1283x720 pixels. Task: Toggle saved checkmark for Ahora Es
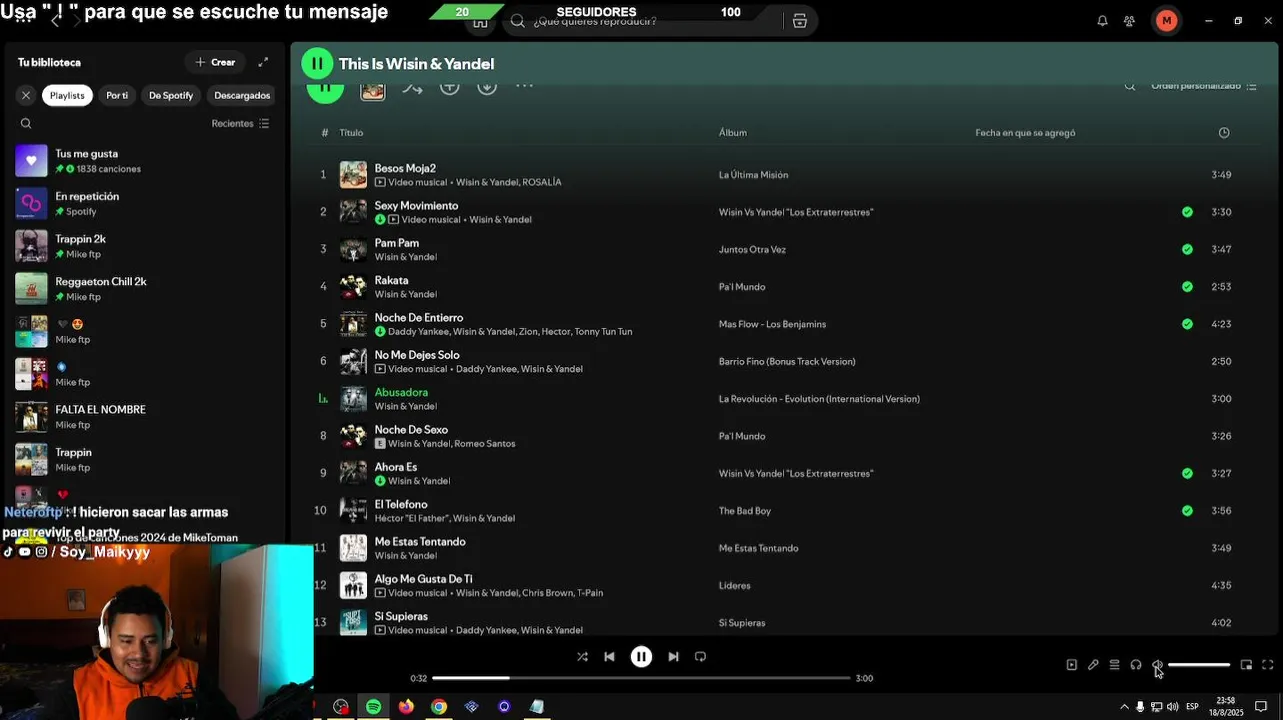(x=1187, y=473)
